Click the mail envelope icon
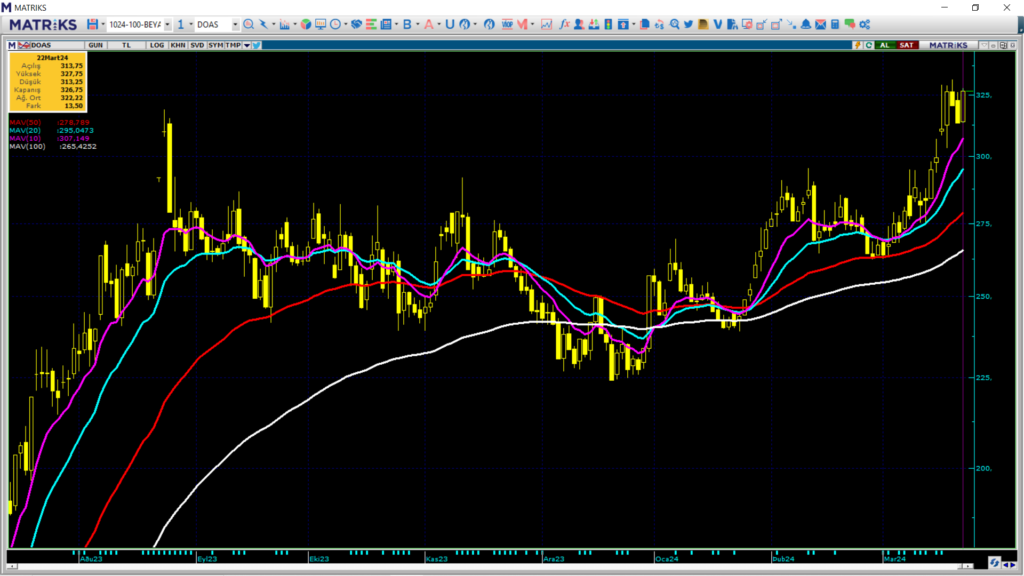 click(x=820, y=24)
